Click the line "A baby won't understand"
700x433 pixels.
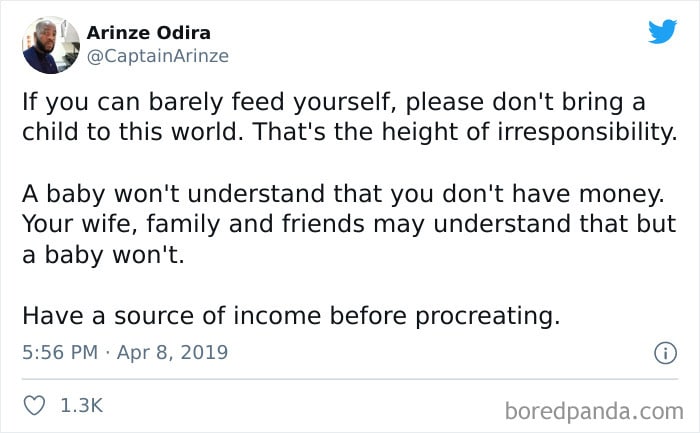click(343, 194)
